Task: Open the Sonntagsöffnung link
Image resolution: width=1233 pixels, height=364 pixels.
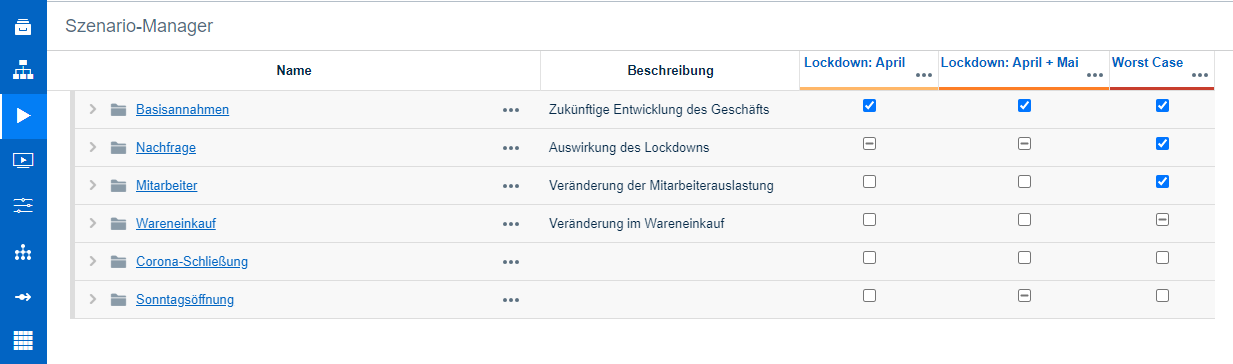Action: (x=185, y=299)
